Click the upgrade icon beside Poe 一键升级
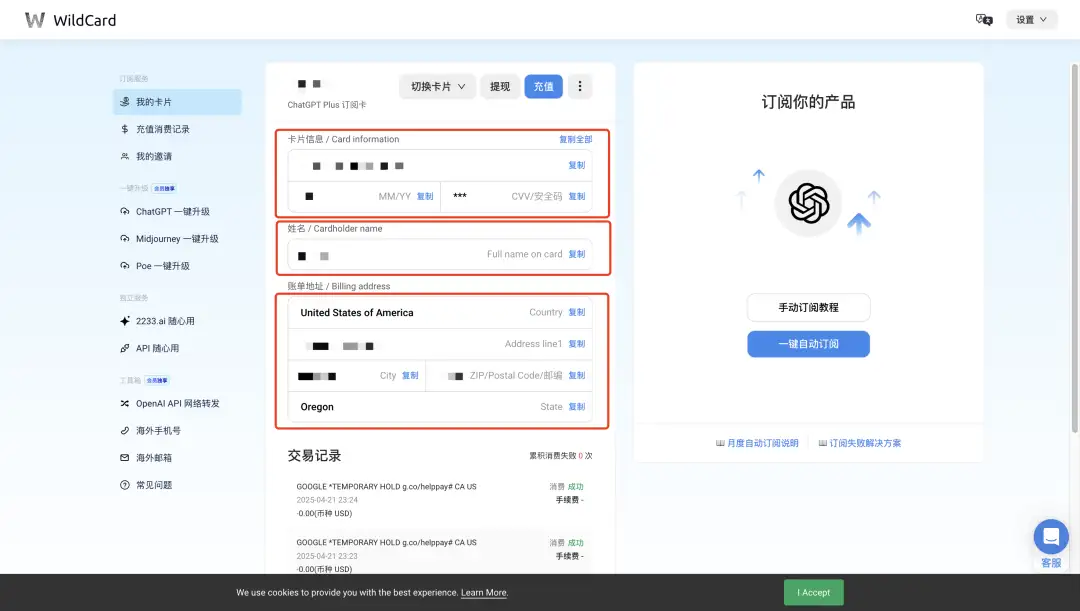The width and height of the screenshot is (1080, 611). [x=125, y=266]
